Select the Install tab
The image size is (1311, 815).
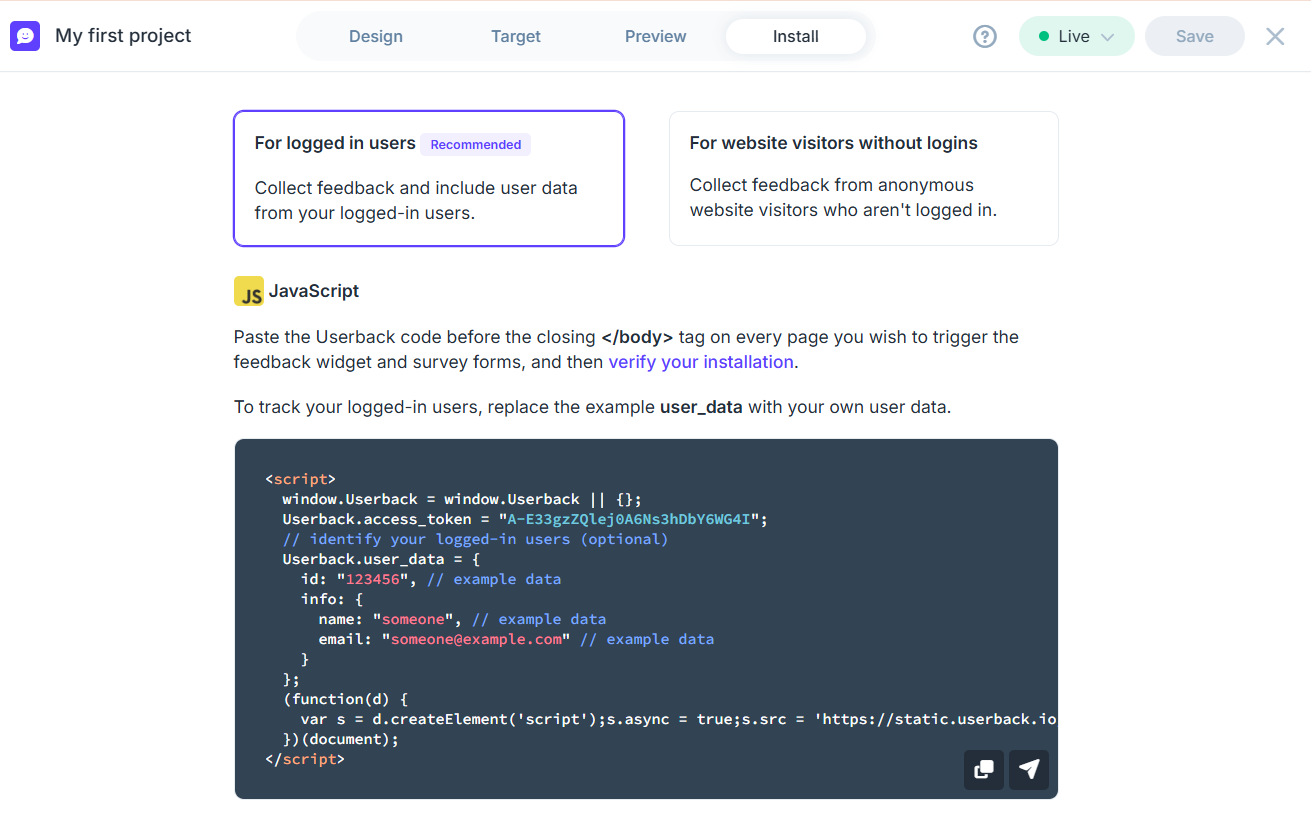point(796,36)
